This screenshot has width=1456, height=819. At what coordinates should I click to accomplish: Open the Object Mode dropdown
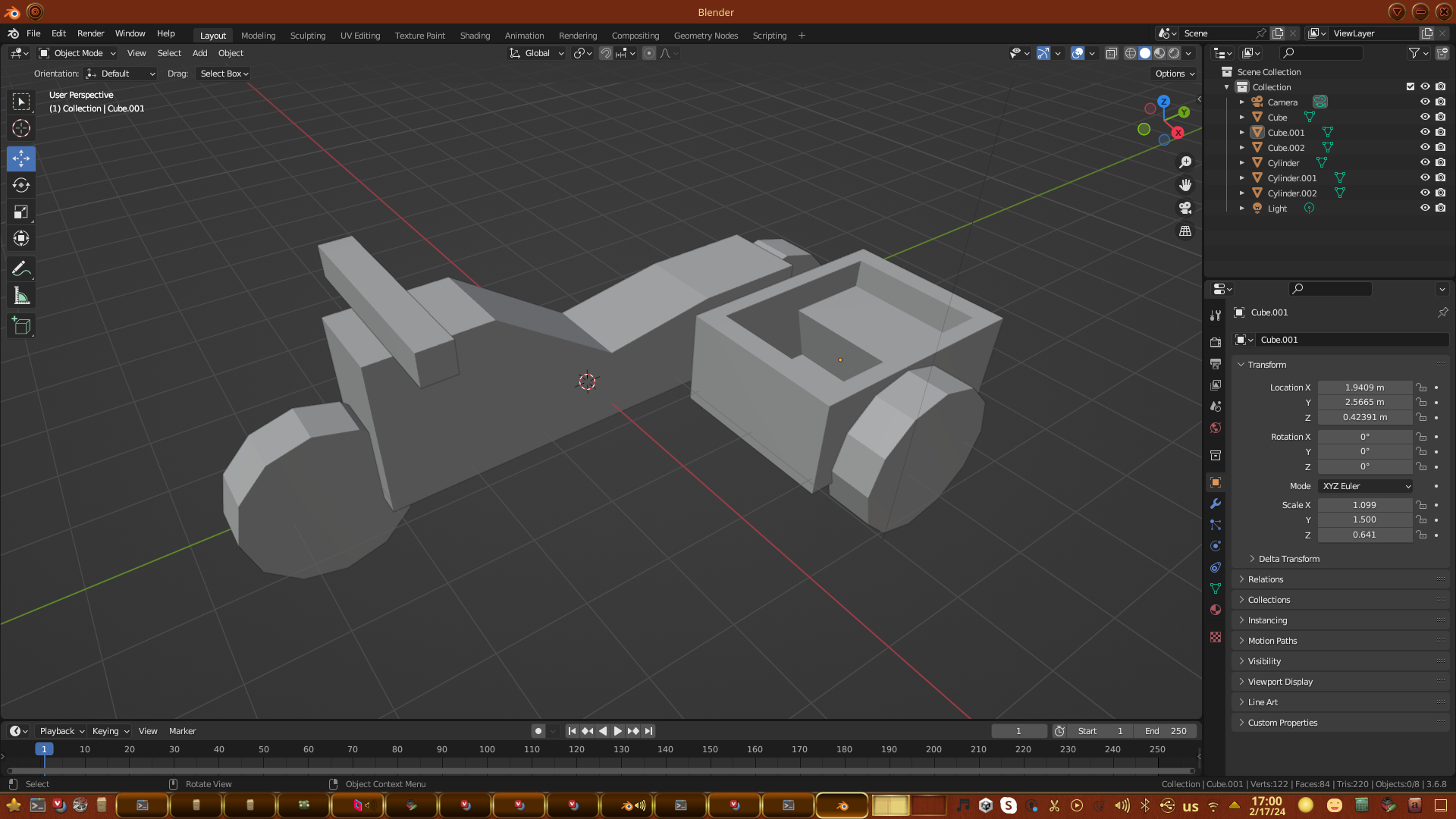point(77,53)
